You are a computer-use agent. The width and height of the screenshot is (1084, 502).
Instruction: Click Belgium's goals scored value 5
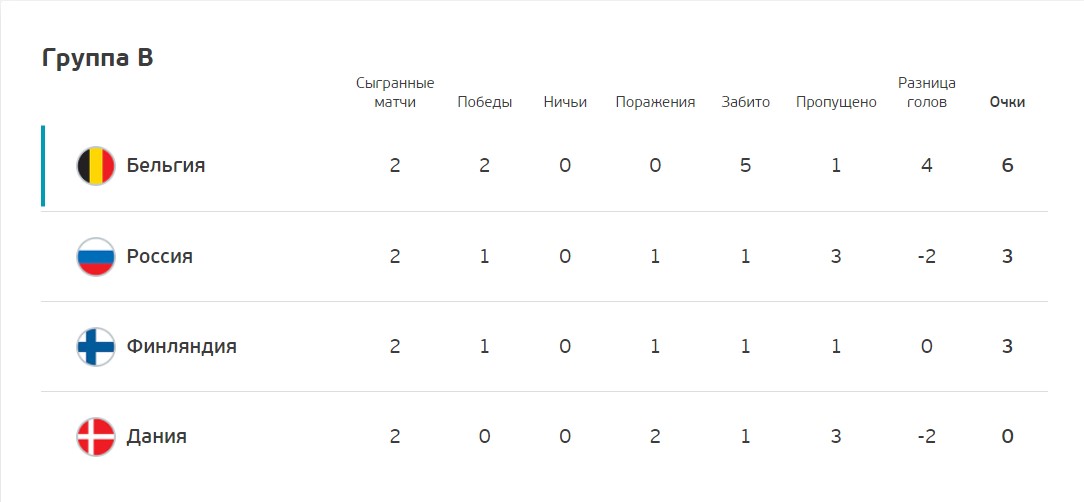pos(745,166)
